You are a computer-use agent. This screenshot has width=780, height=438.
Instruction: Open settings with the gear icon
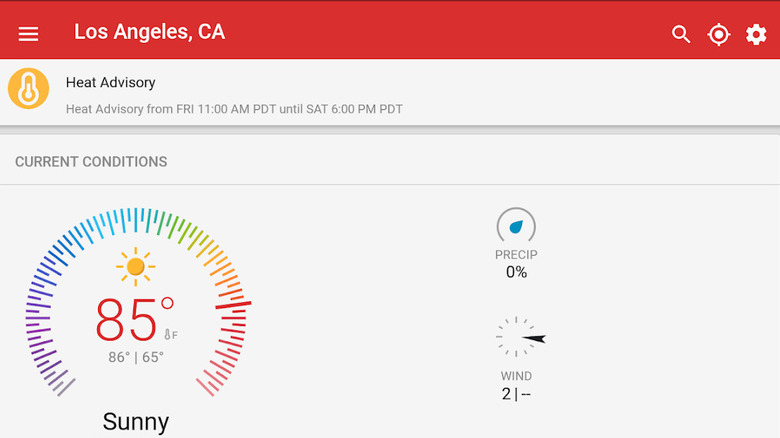point(756,34)
